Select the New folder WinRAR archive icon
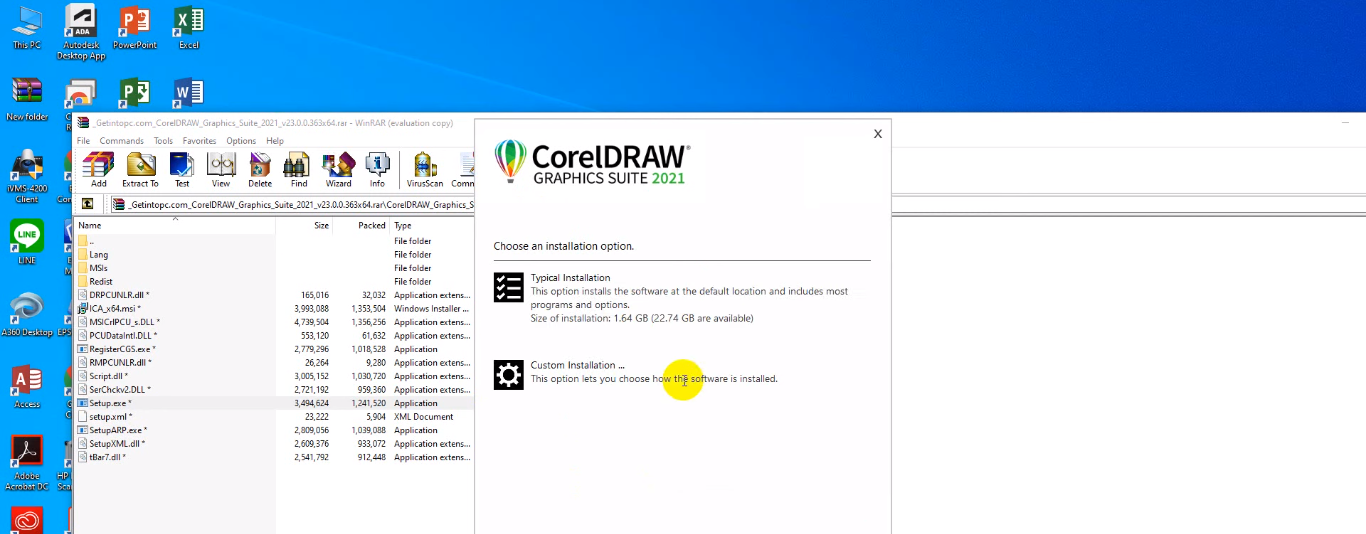This screenshot has width=1366, height=534. coord(27,99)
